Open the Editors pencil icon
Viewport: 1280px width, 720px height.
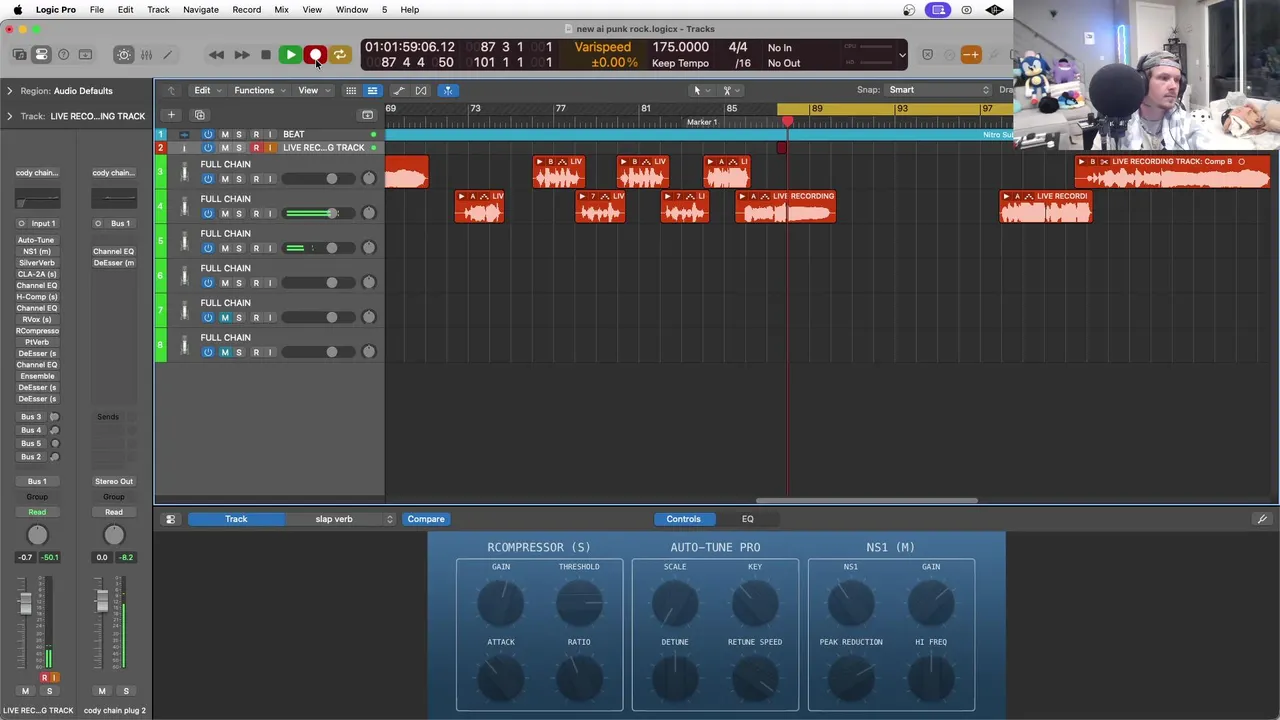click(168, 55)
